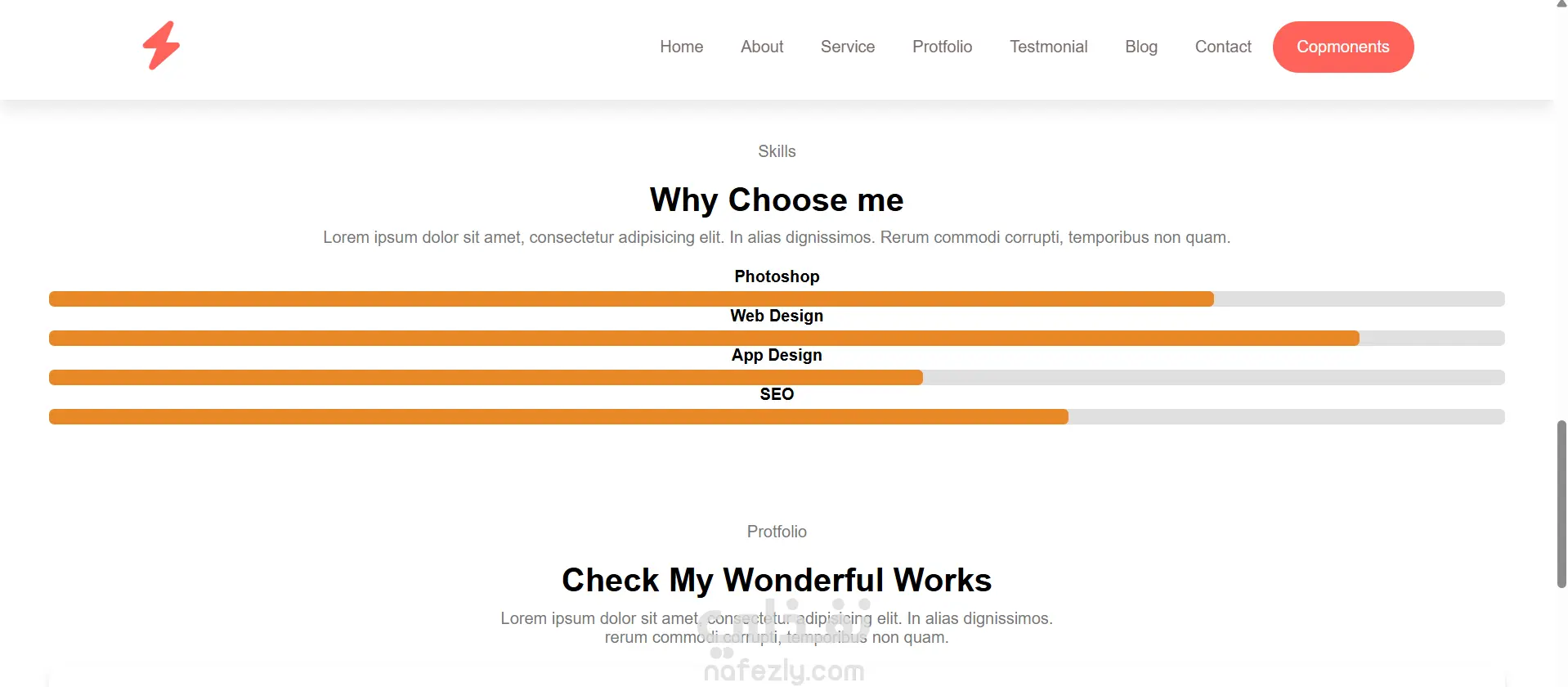Click the Protfolio section label above heading
The width and height of the screenshot is (1568, 687).
click(x=777, y=532)
